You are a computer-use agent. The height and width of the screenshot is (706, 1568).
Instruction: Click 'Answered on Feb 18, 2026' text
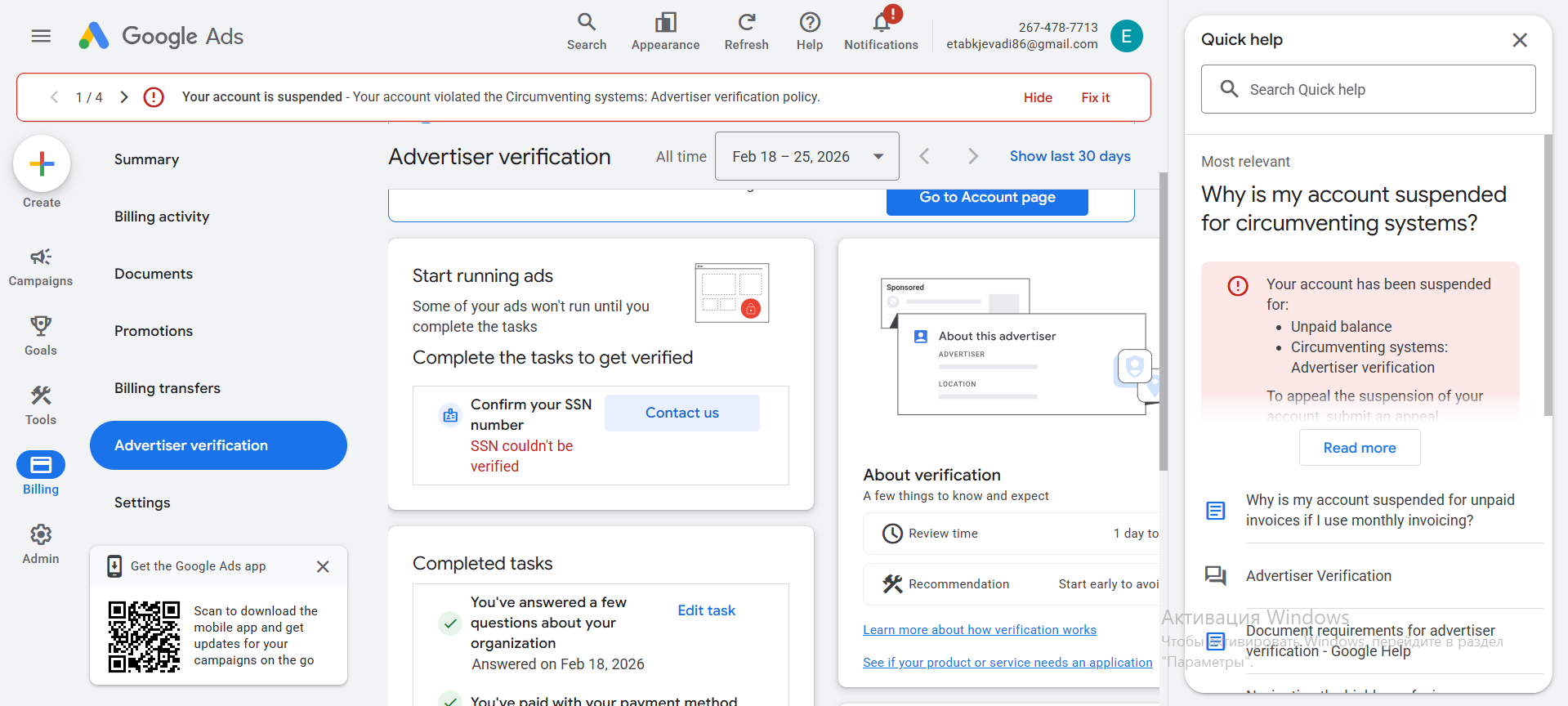tap(558, 664)
